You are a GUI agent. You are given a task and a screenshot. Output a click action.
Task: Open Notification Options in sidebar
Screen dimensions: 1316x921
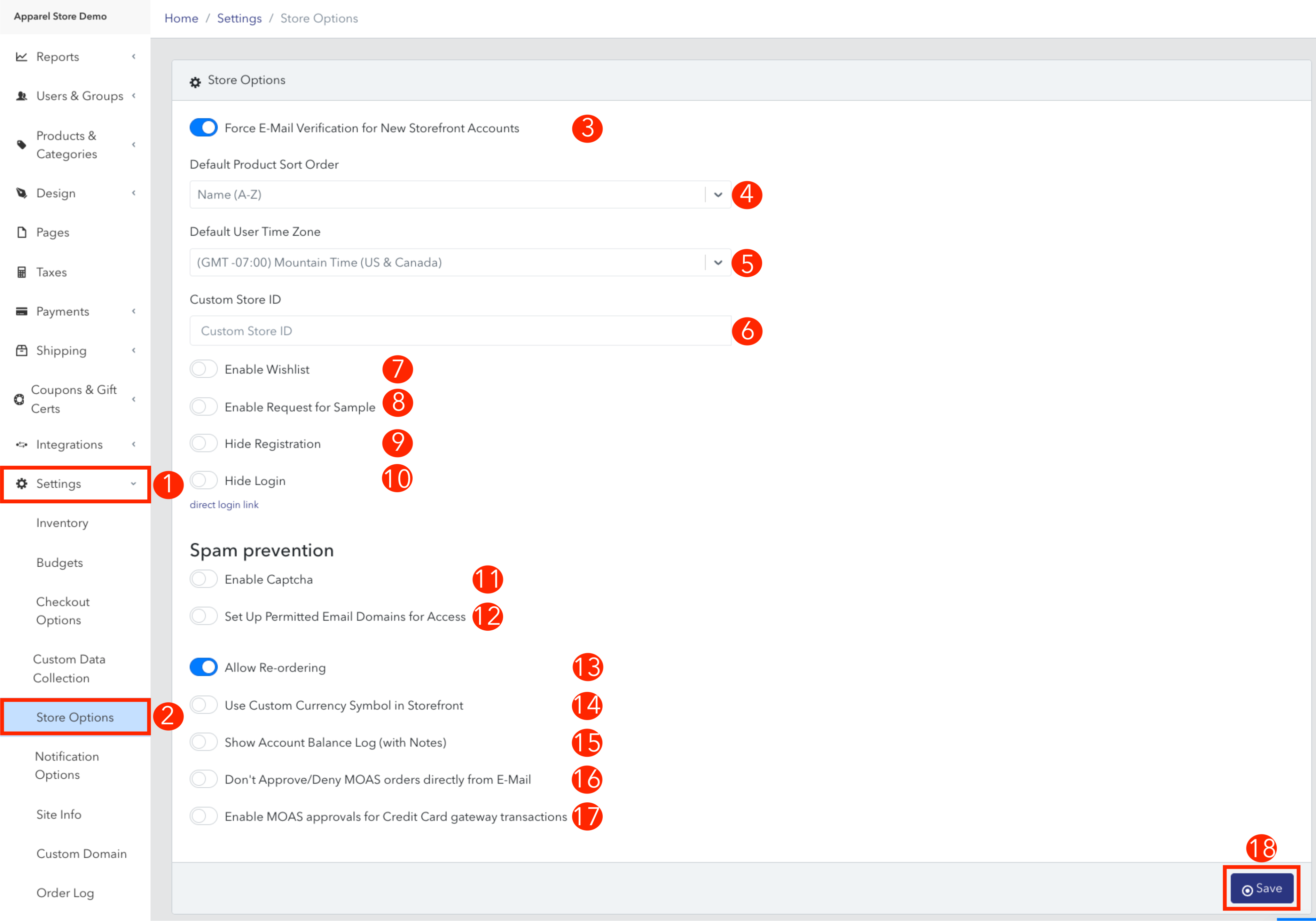66,765
